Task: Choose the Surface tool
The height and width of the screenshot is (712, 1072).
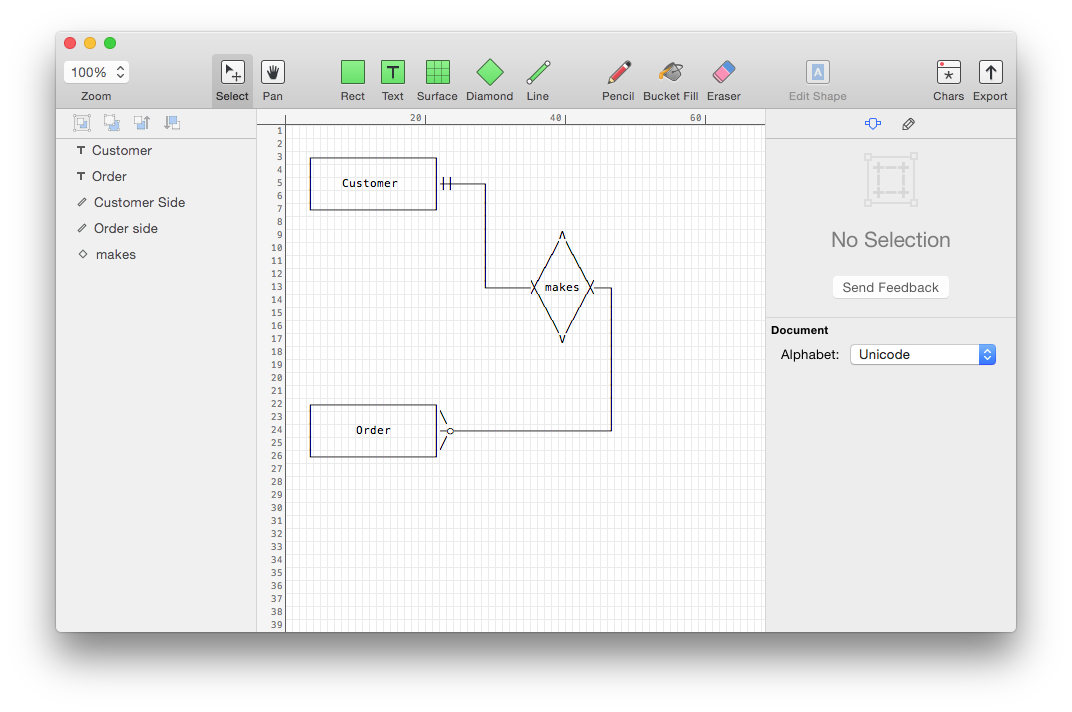Action: tap(437, 73)
